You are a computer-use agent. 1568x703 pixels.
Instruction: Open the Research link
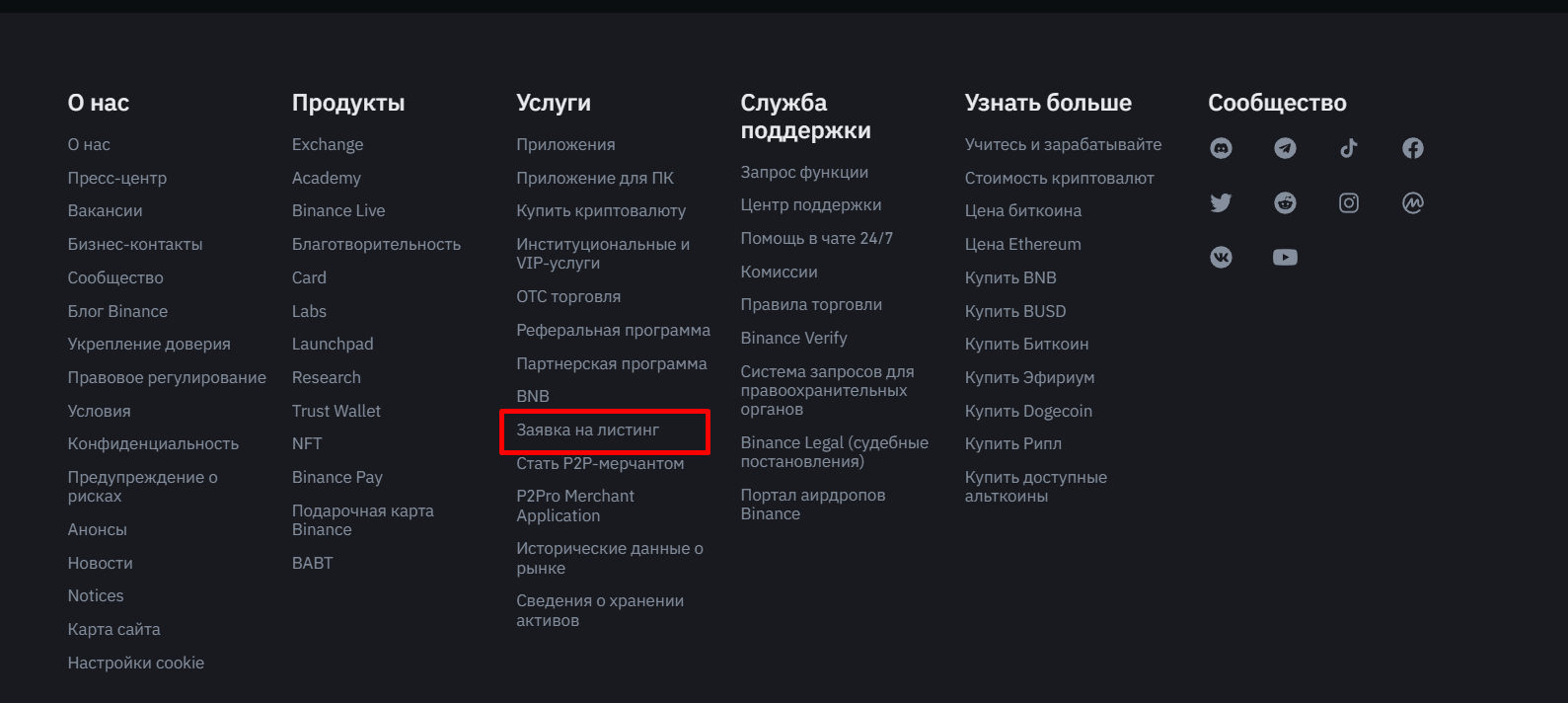pyautogui.click(x=327, y=377)
